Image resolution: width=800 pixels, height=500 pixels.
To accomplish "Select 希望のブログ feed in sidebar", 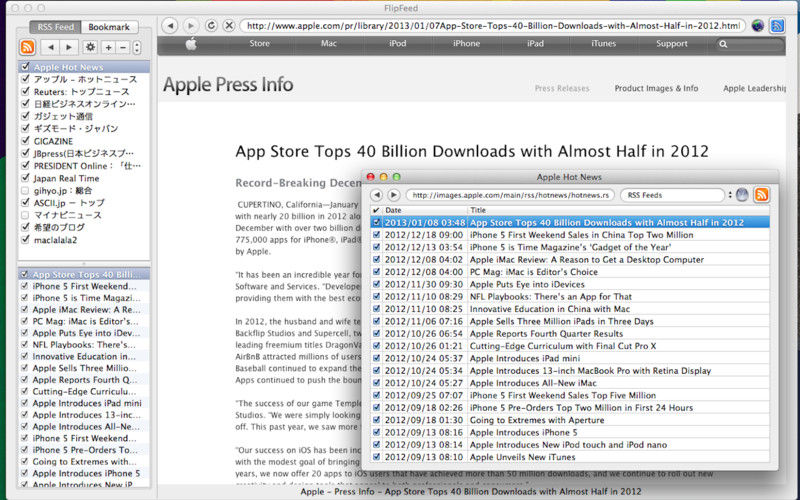I will [x=84, y=228].
